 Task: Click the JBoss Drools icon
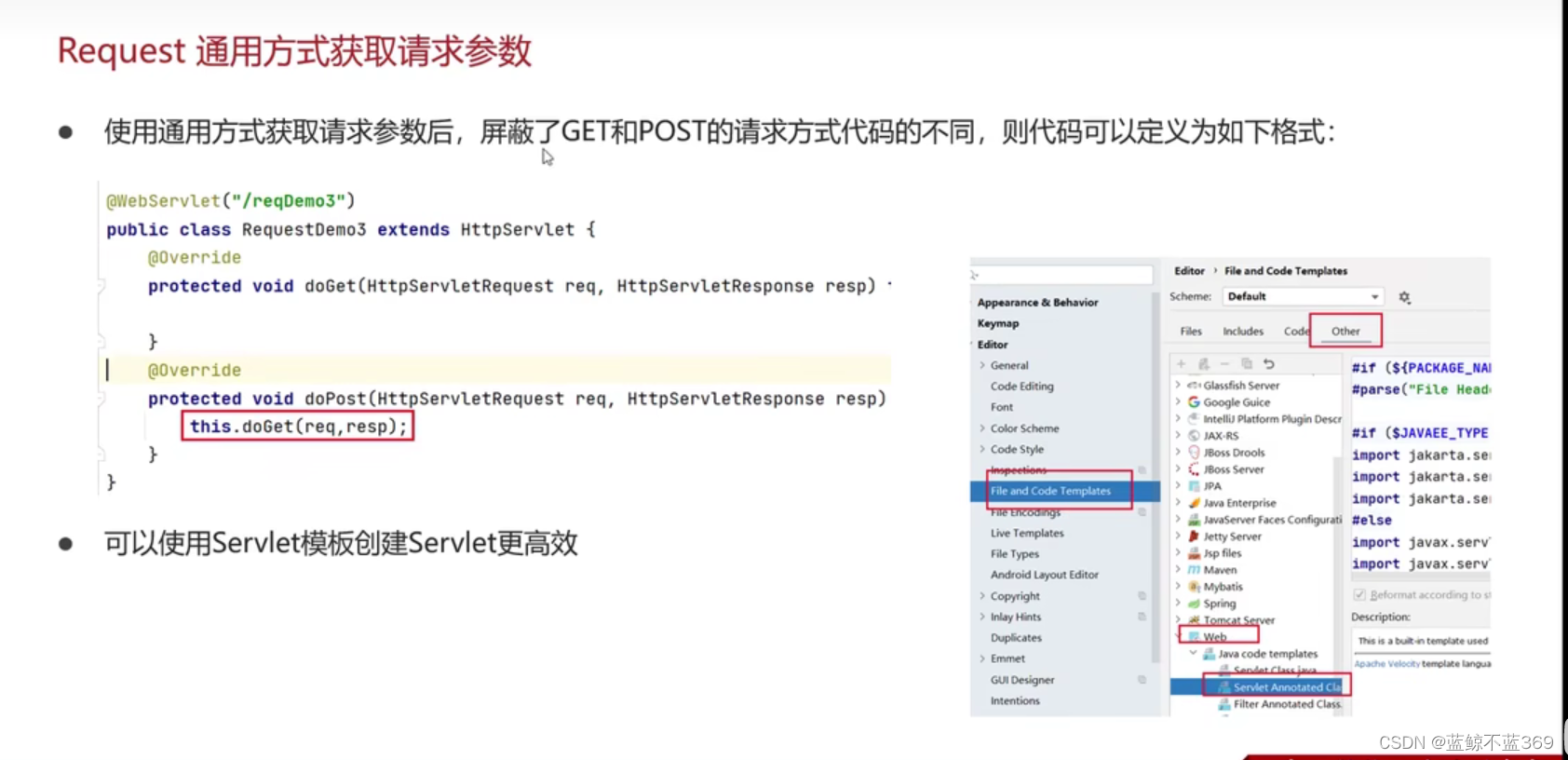[x=1194, y=453]
